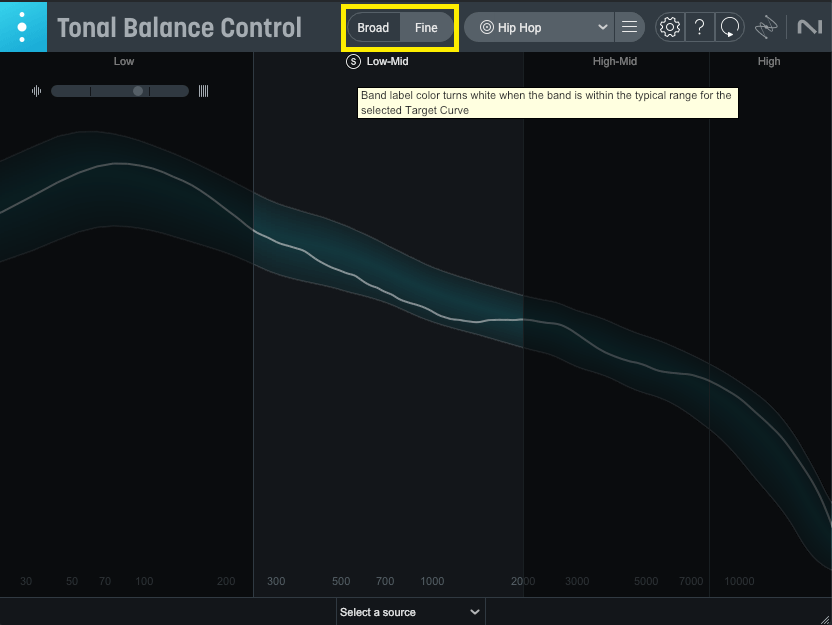Click the Native Instruments logo
Viewport: 832px width, 625px height.
pos(809,27)
